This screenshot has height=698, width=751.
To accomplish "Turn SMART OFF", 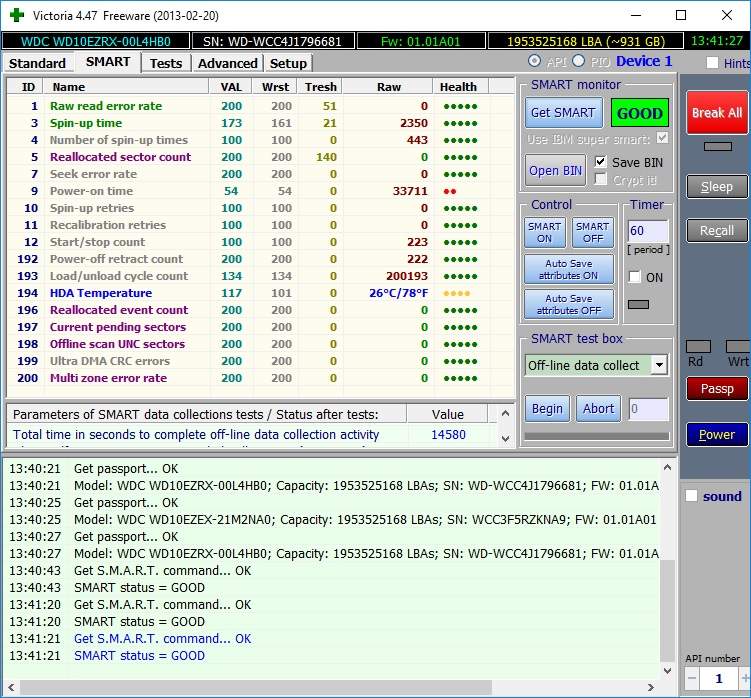I will coord(593,232).
